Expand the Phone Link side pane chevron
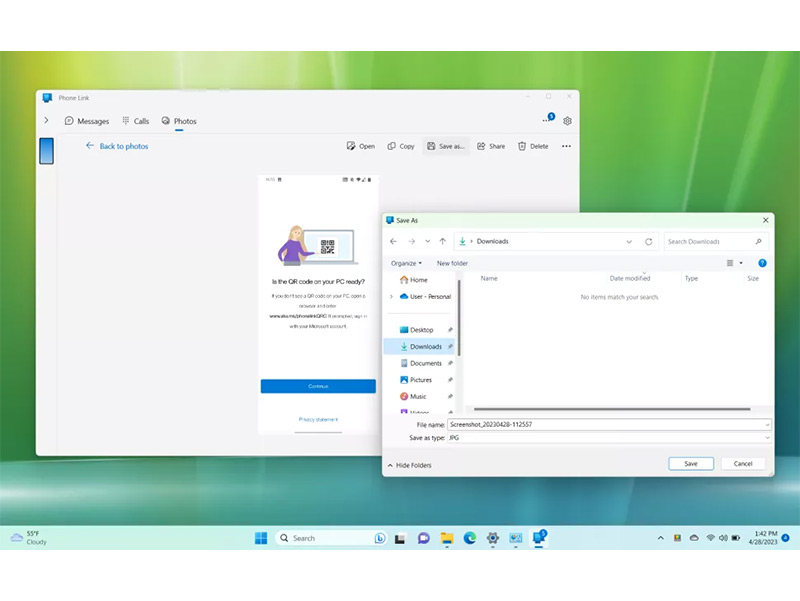800x601 pixels. (x=46, y=120)
